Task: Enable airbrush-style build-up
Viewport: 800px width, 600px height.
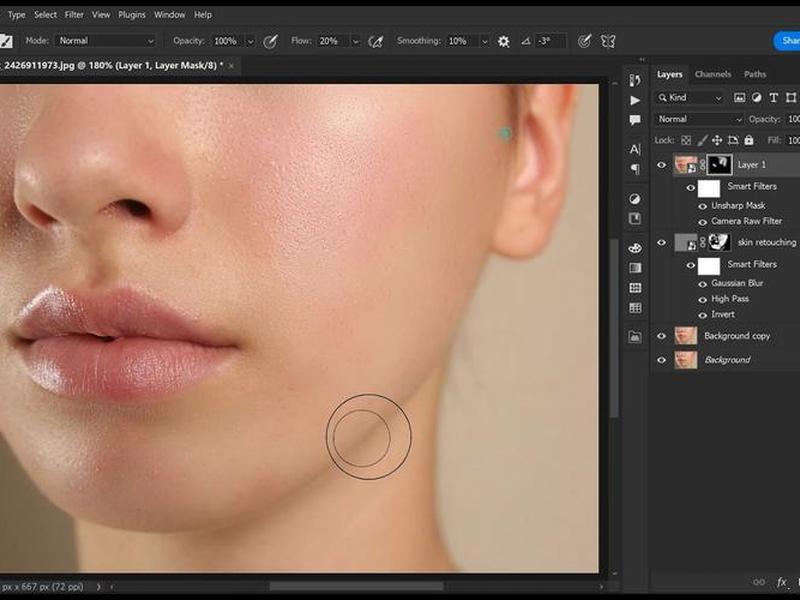Action: (x=376, y=41)
